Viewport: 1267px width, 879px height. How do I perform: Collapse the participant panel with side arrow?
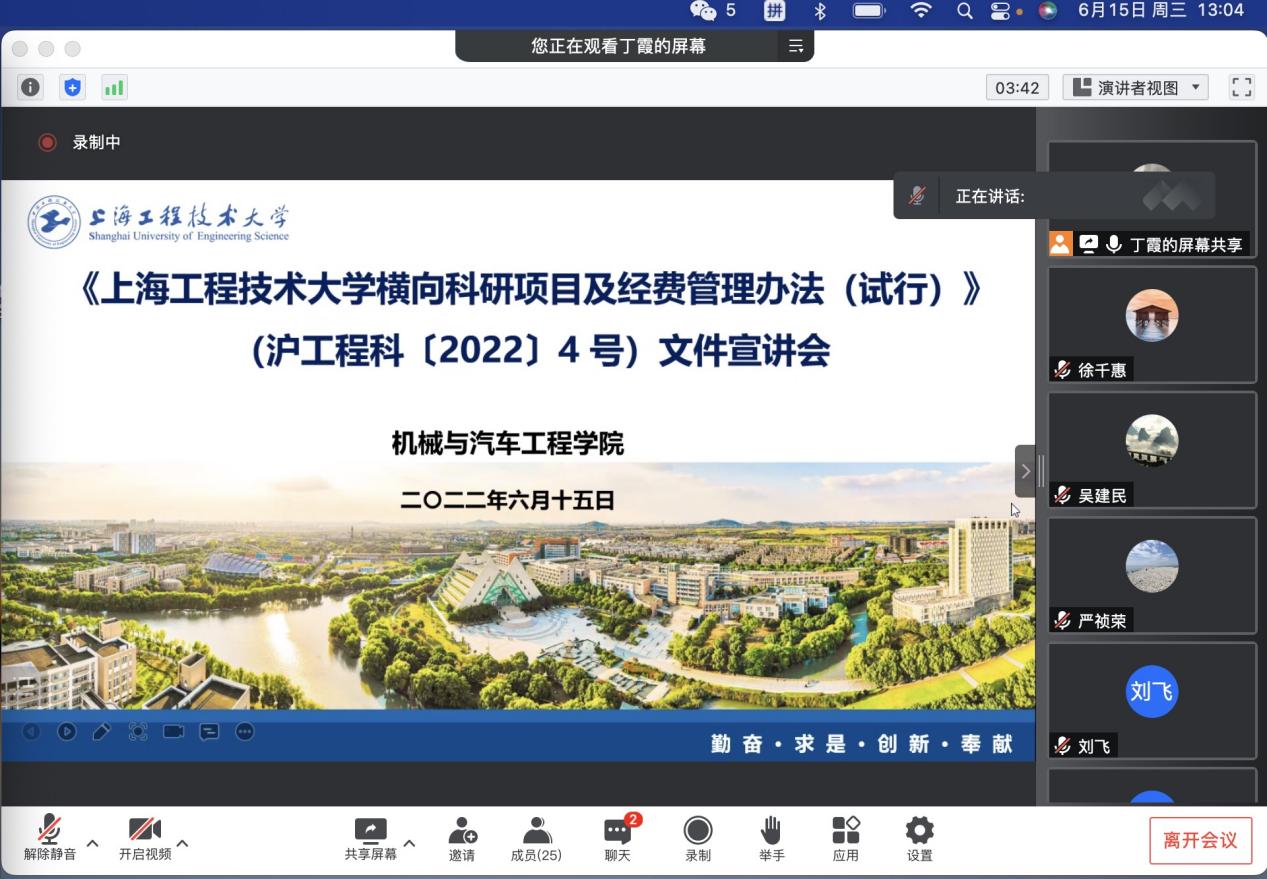(x=1025, y=471)
